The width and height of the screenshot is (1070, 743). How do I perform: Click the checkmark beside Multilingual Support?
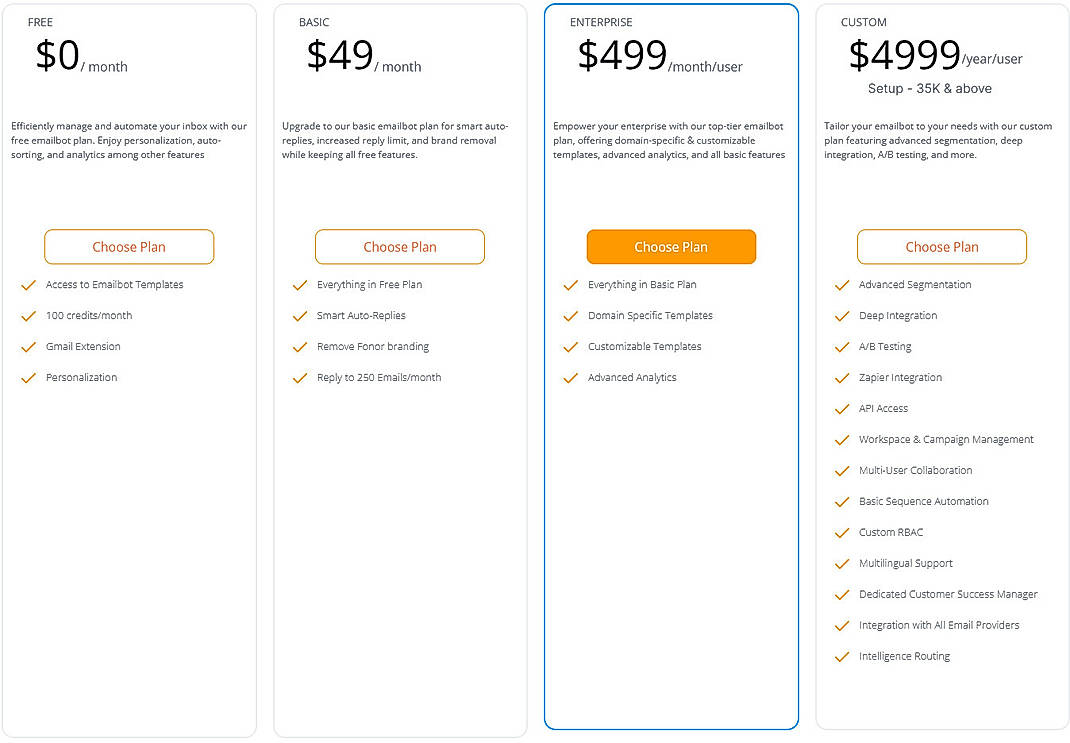point(841,564)
